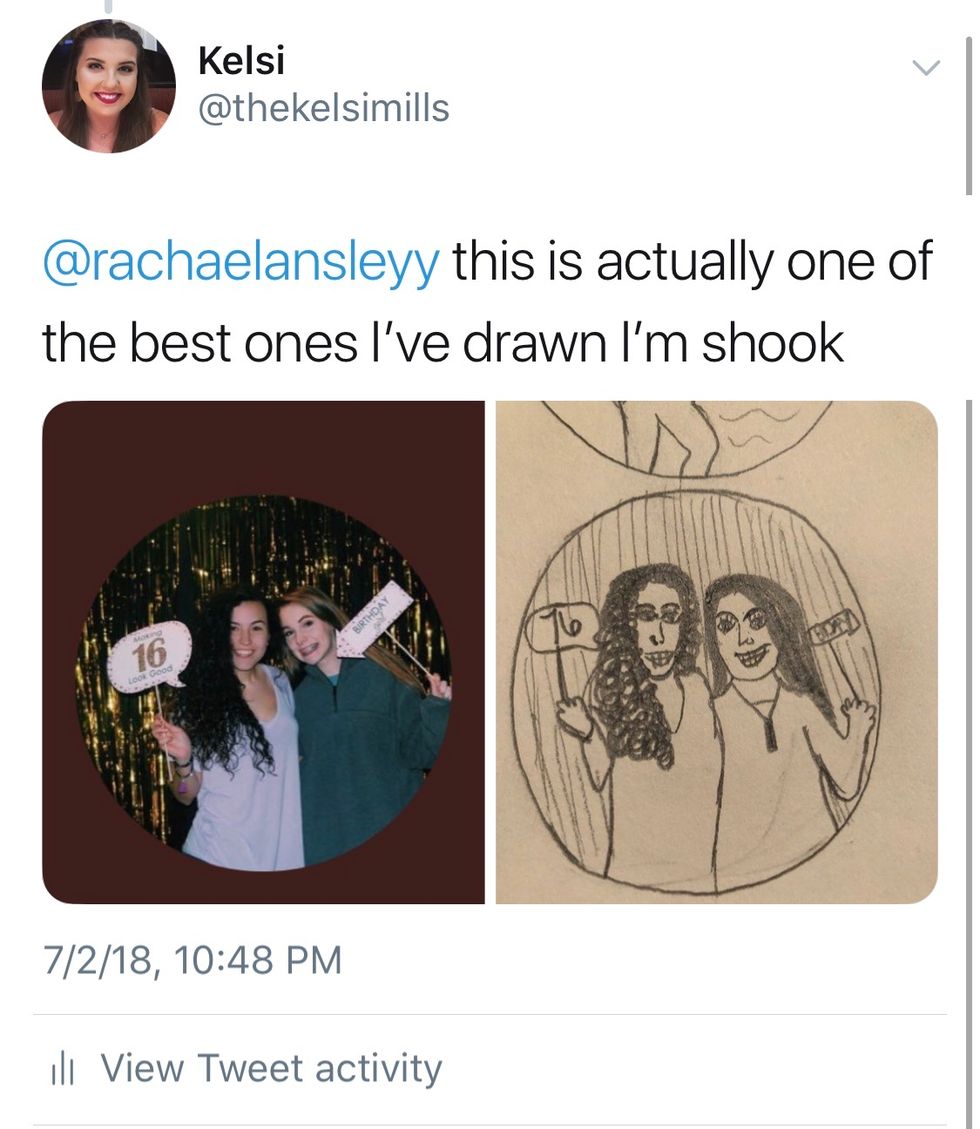Open Kelsi's profile picture
The height and width of the screenshot is (1129, 980).
(108, 86)
